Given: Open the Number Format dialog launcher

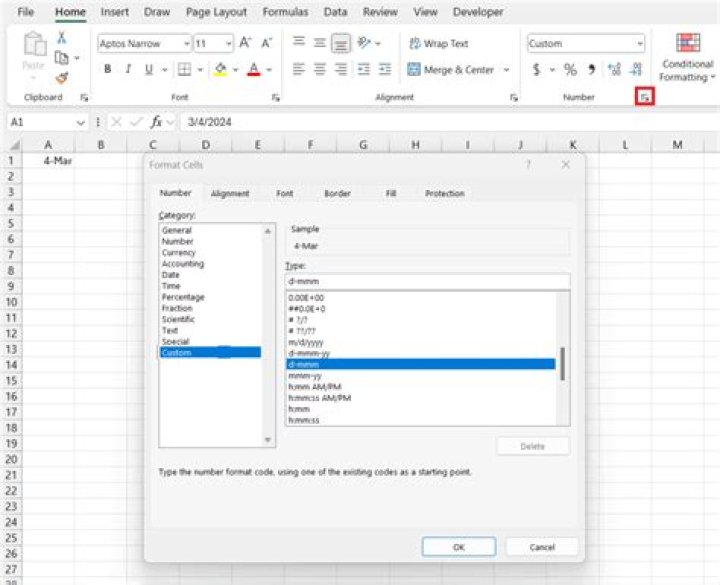Looking at the screenshot, I should [646, 97].
